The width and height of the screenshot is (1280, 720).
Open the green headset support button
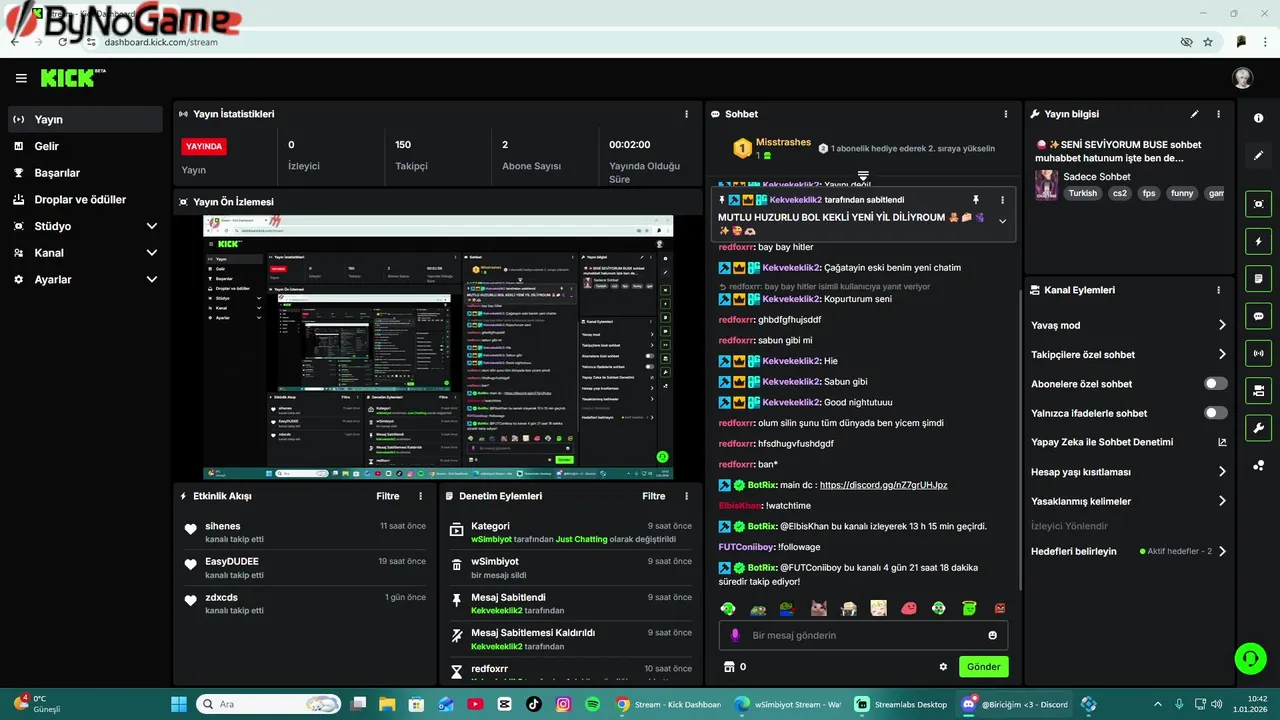[1250, 657]
